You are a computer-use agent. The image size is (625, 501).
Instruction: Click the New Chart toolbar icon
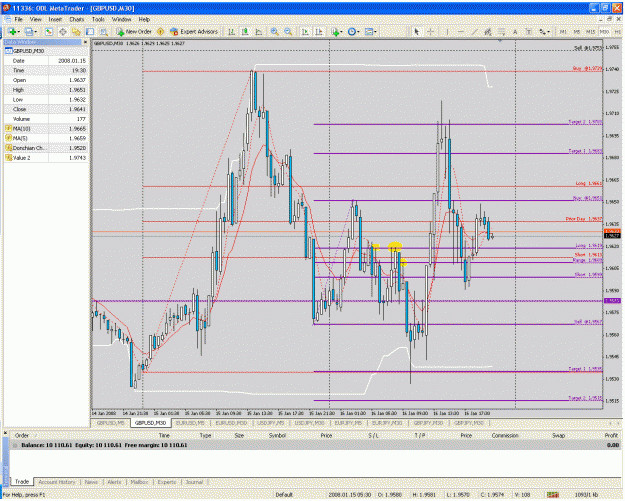11,31
